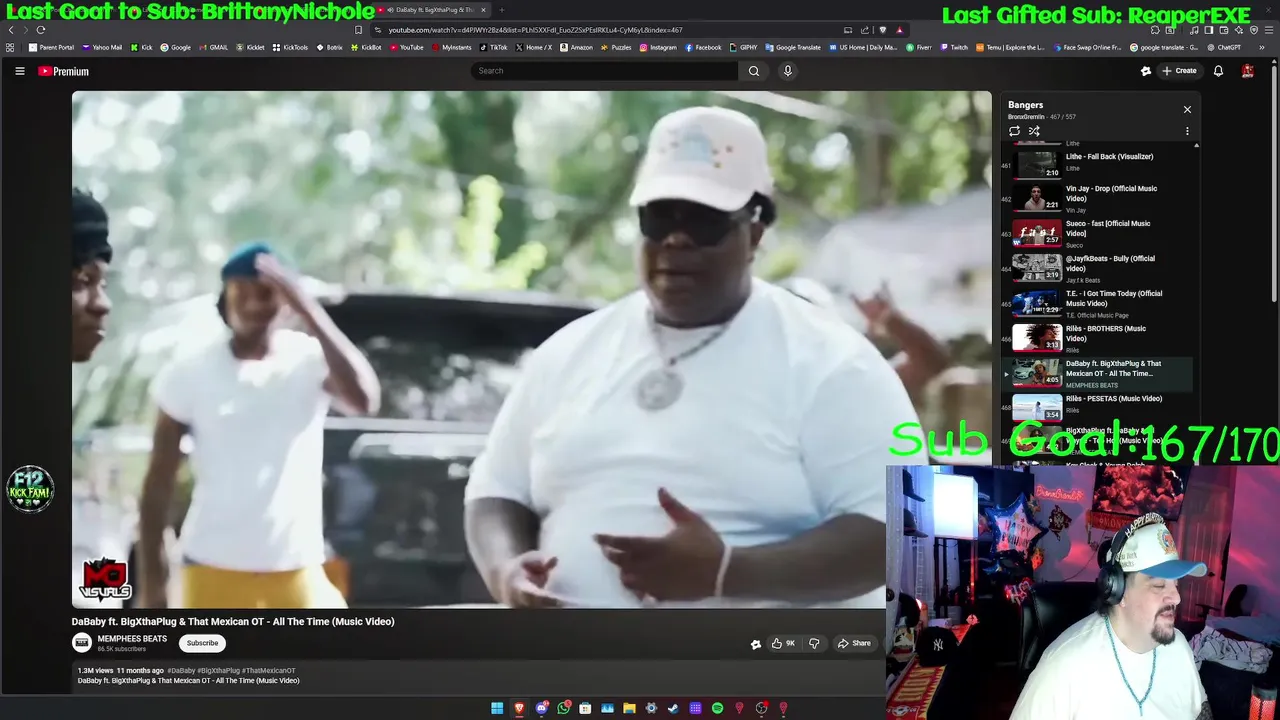
Task: Reload the page with browser refresh
Action: tap(40, 30)
